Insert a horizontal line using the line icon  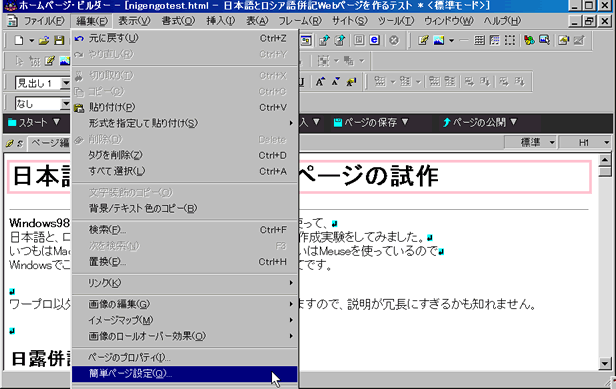click(464, 40)
